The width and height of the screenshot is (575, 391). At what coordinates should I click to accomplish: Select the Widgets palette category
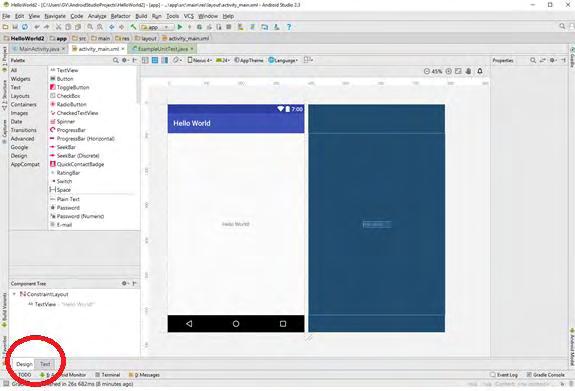click(21, 79)
